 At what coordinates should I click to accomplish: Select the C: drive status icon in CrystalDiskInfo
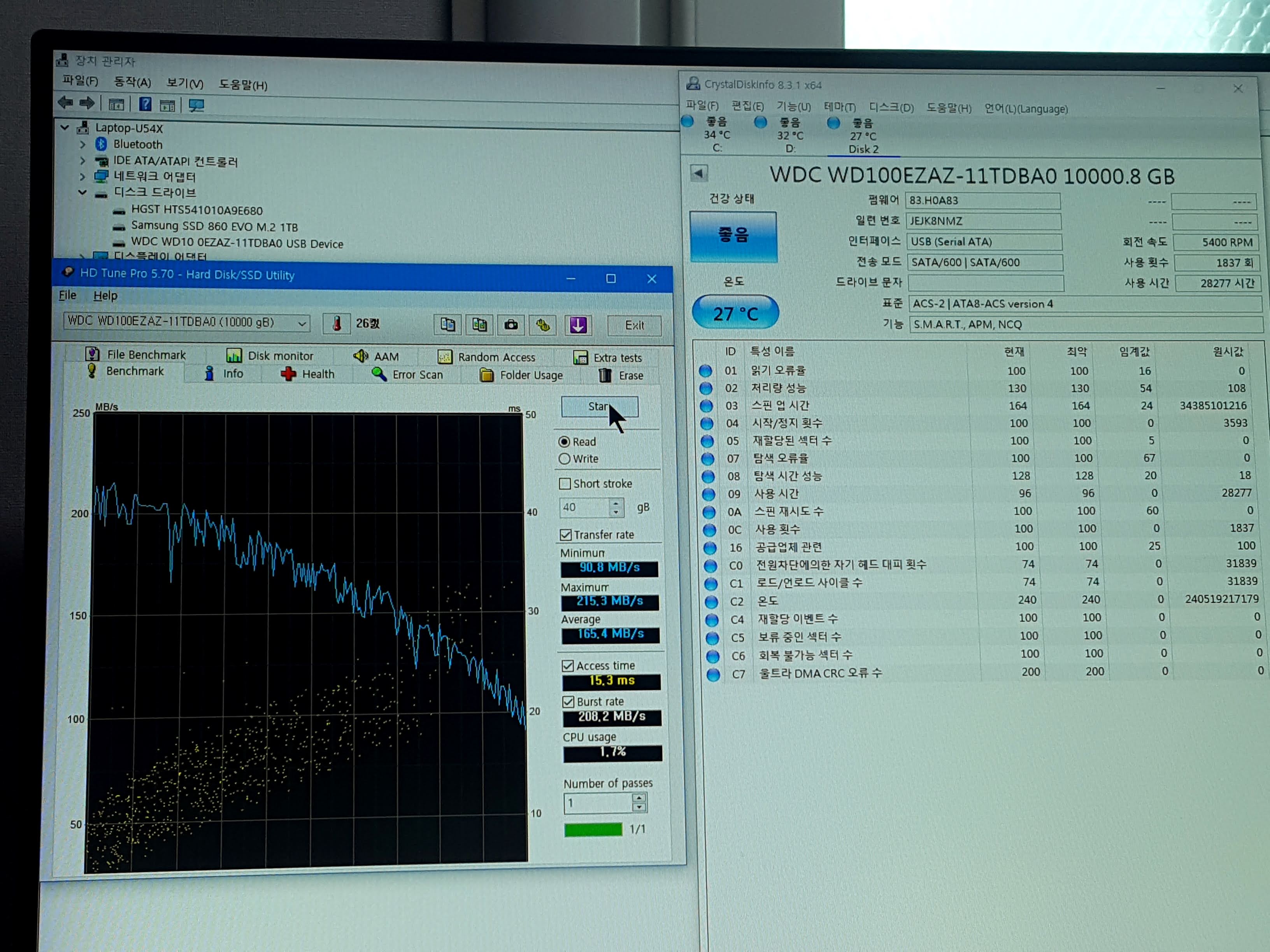[687, 121]
